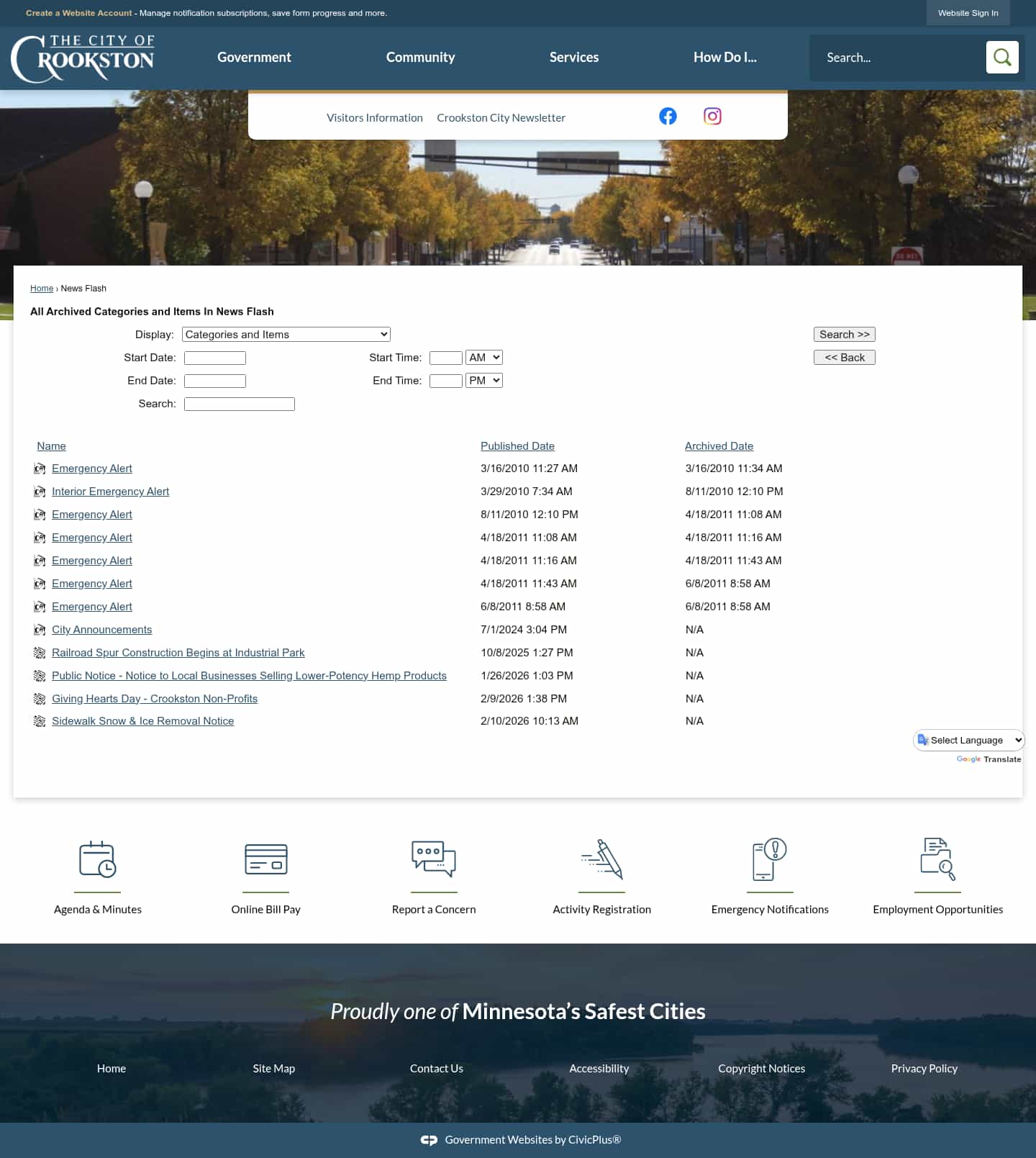Open the Community menu
This screenshot has height=1158, width=1036.
tap(420, 57)
